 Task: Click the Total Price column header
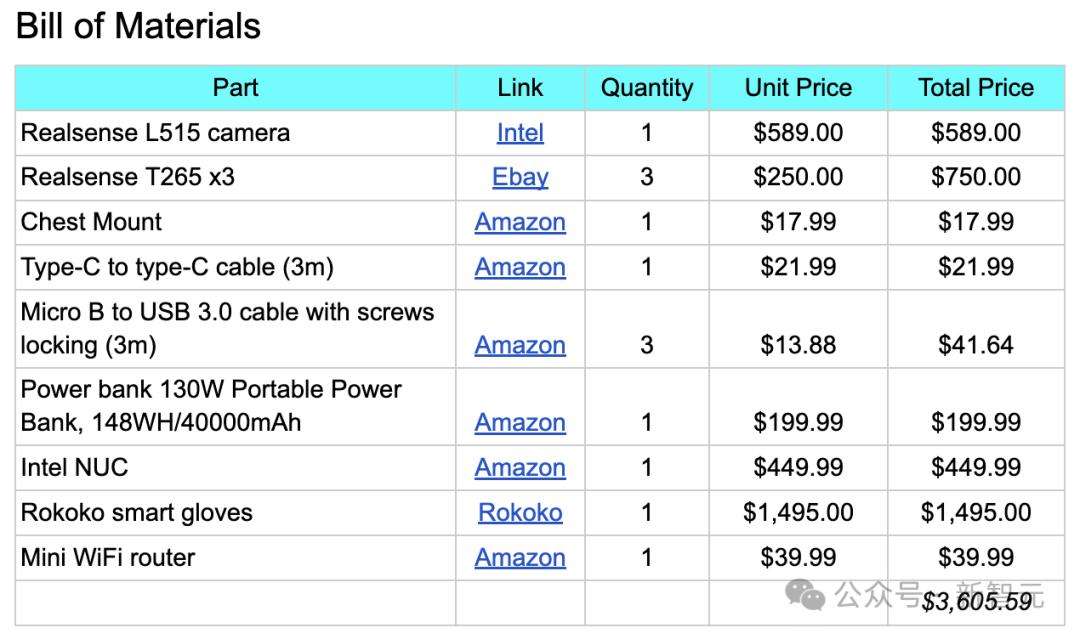[x=976, y=88]
